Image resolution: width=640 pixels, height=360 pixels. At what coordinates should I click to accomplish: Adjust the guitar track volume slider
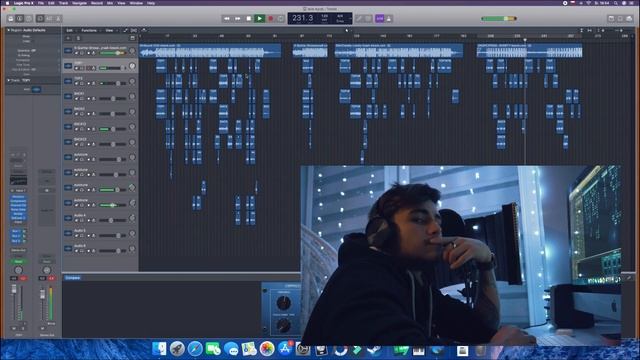click(113, 53)
